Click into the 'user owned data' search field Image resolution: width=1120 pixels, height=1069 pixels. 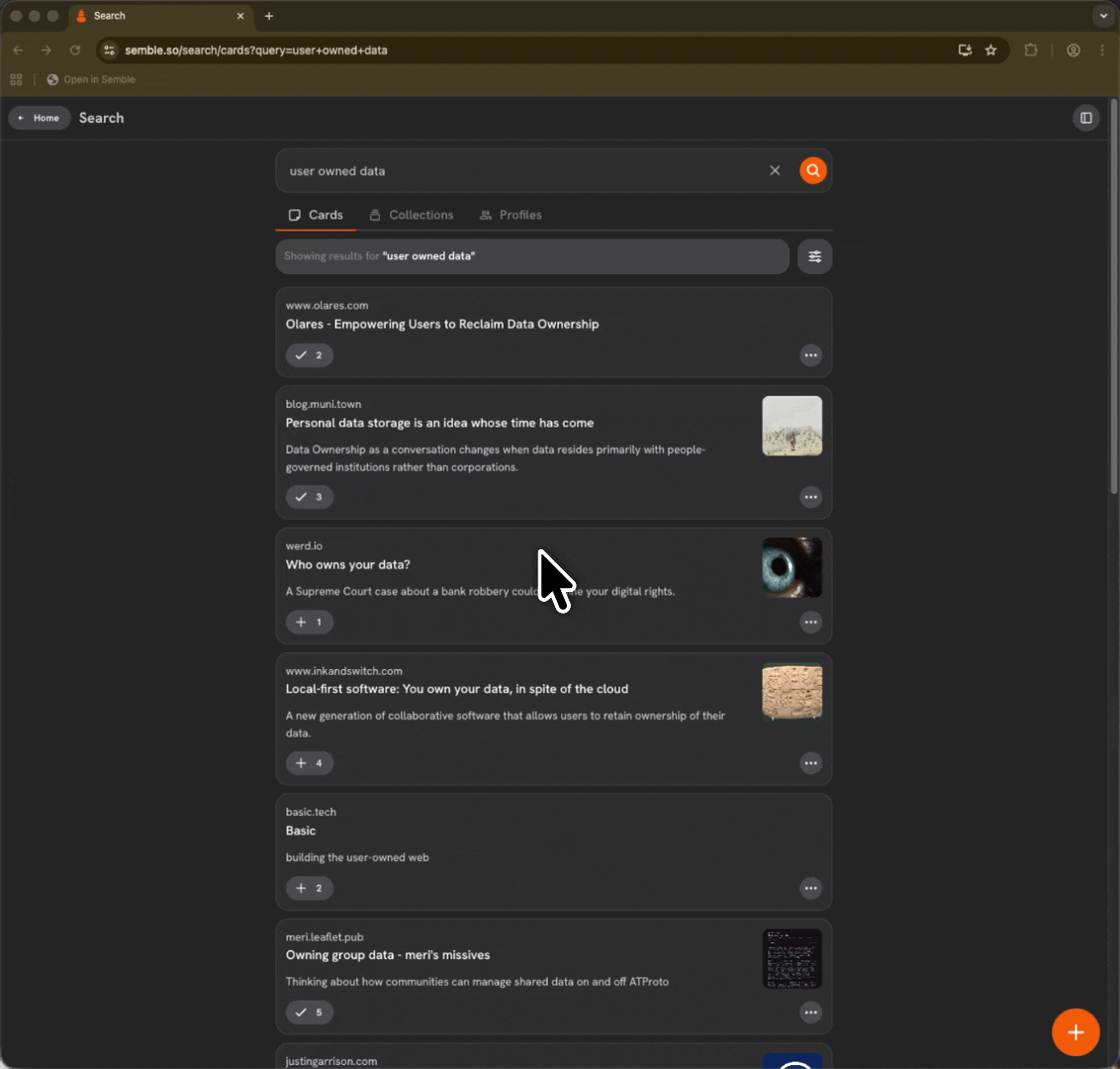(x=514, y=171)
